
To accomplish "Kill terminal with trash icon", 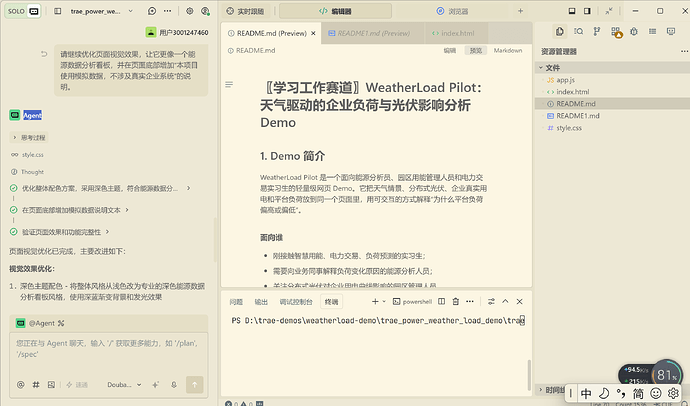I will [456, 301].
